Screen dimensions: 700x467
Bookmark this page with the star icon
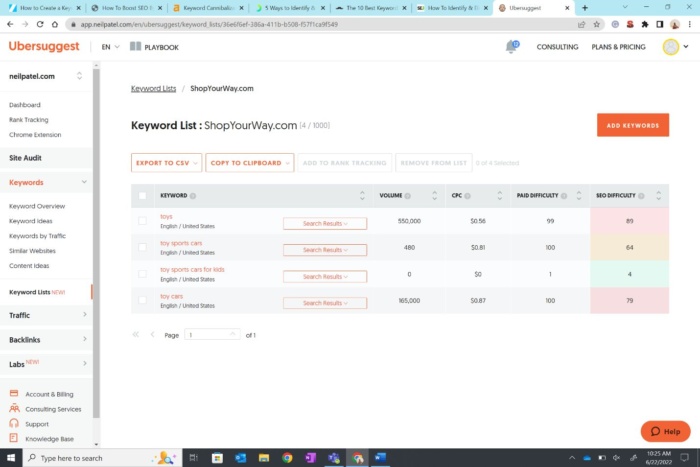596,24
